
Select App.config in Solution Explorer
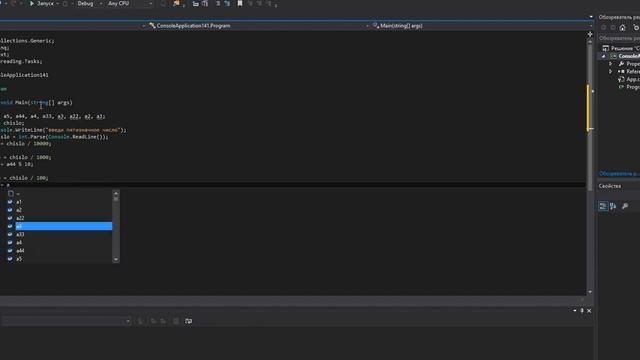point(629,80)
